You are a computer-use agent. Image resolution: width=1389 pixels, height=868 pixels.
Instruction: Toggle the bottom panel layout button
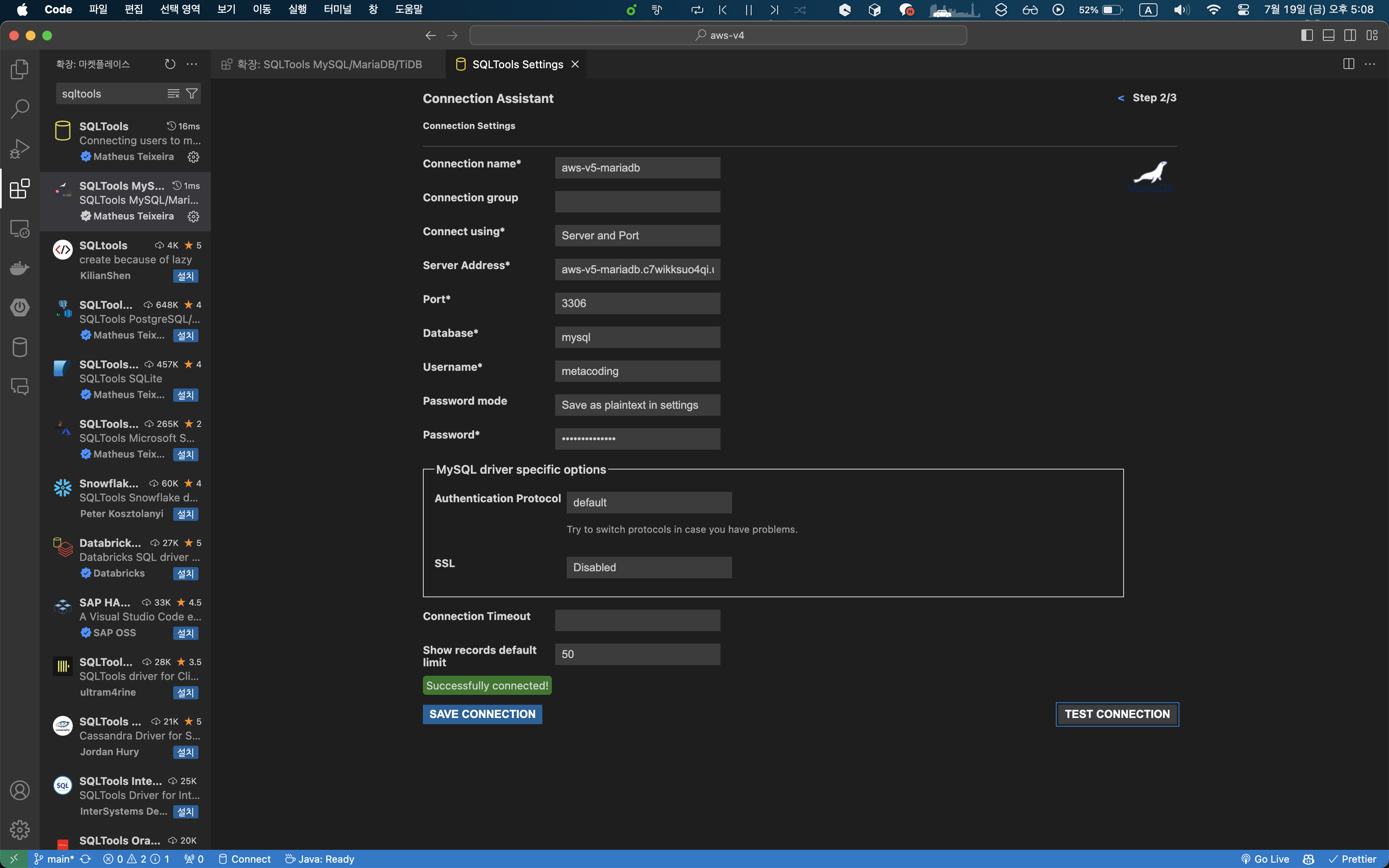pyautogui.click(x=1328, y=36)
